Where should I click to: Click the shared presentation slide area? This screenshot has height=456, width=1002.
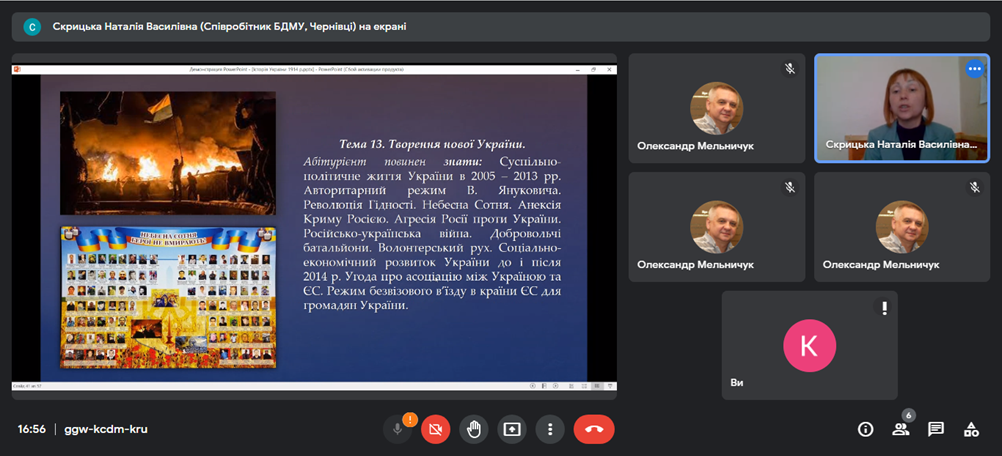click(x=314, y=228)
